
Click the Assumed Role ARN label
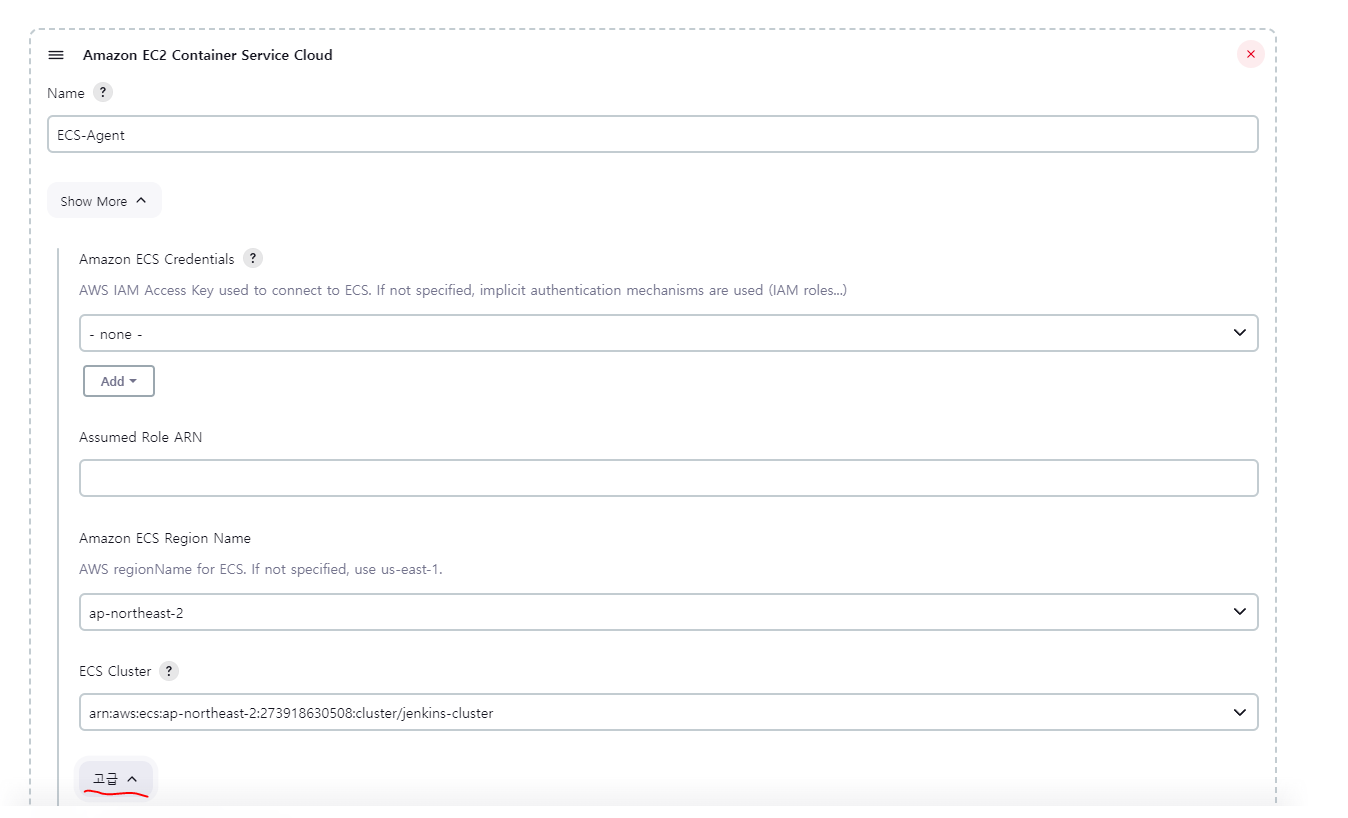[141, 437]
